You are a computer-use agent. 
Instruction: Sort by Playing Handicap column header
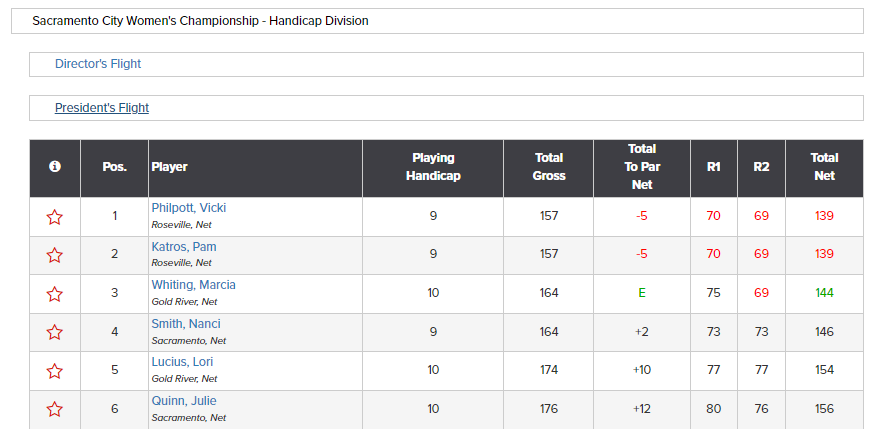433,167
